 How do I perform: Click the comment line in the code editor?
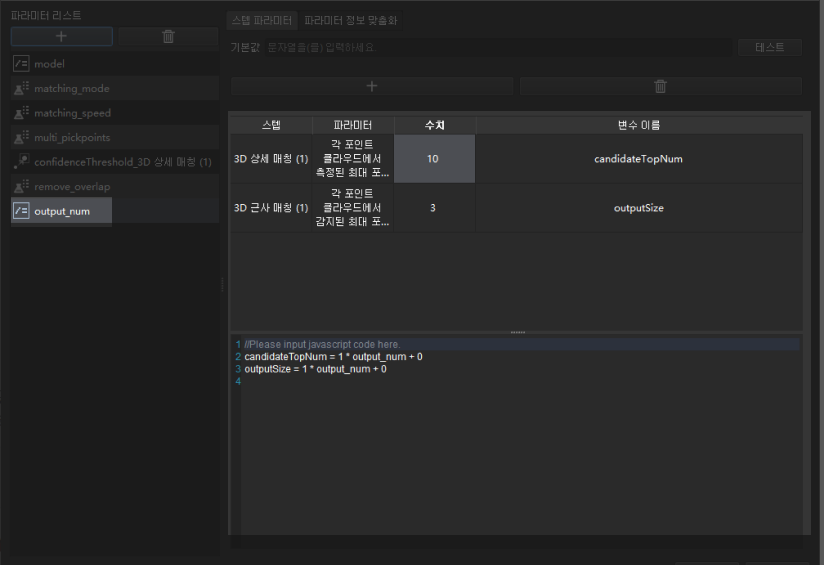[322, 344]
